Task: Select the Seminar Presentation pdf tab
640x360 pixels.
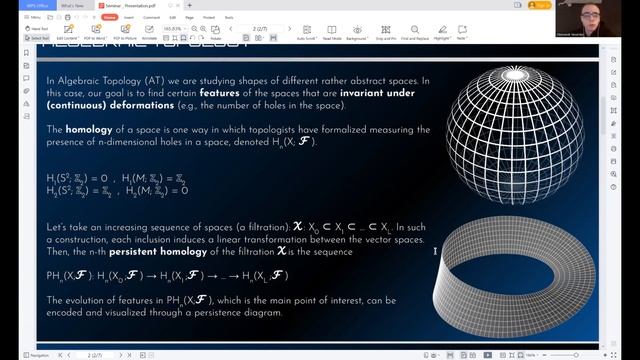Action: (130, 6)
